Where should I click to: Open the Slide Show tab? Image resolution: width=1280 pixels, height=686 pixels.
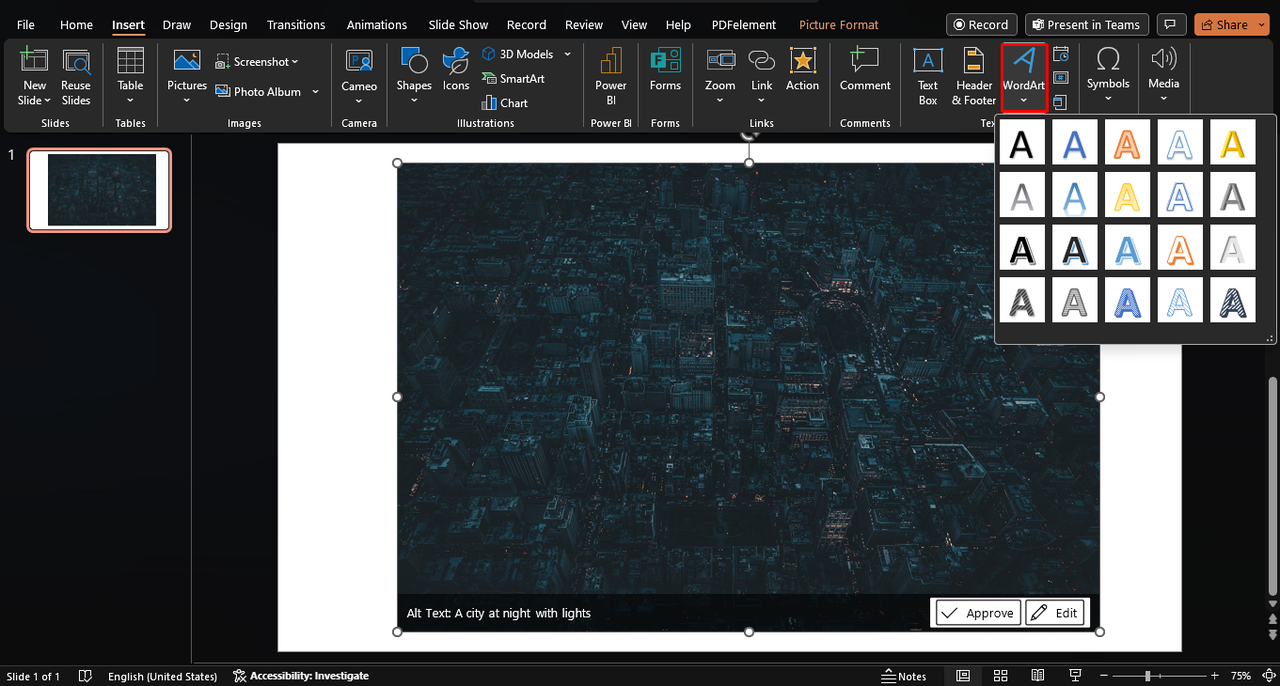[x=459, y=25]
